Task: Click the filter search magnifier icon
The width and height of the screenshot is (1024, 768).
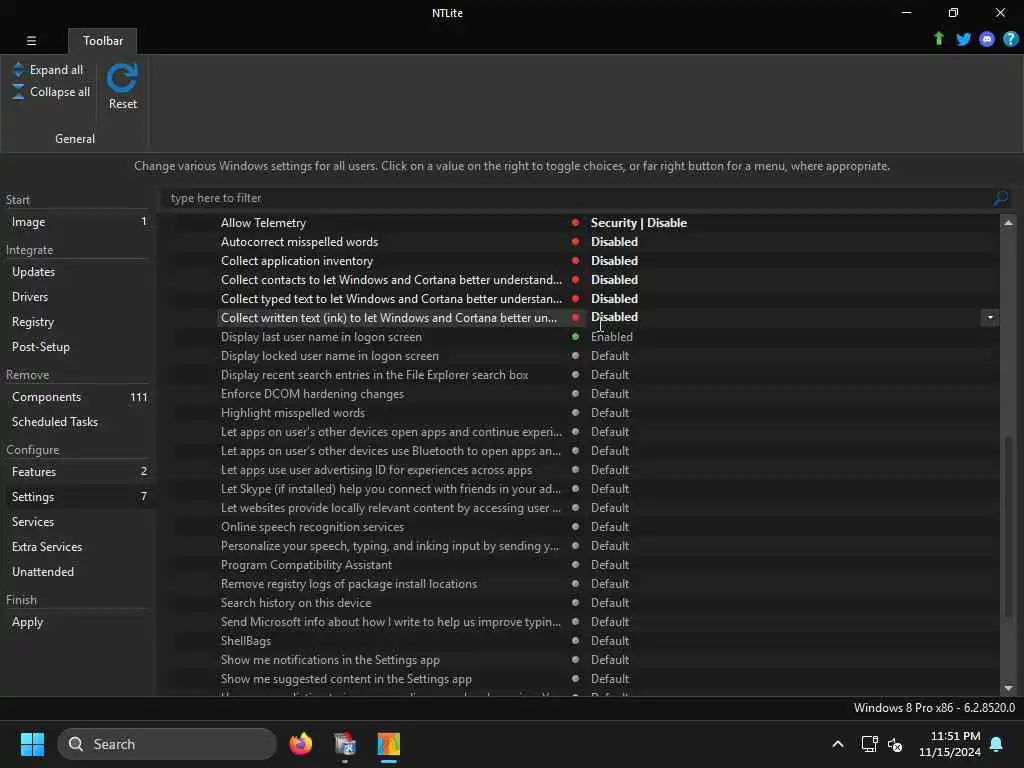Action: coord(1000,198)
